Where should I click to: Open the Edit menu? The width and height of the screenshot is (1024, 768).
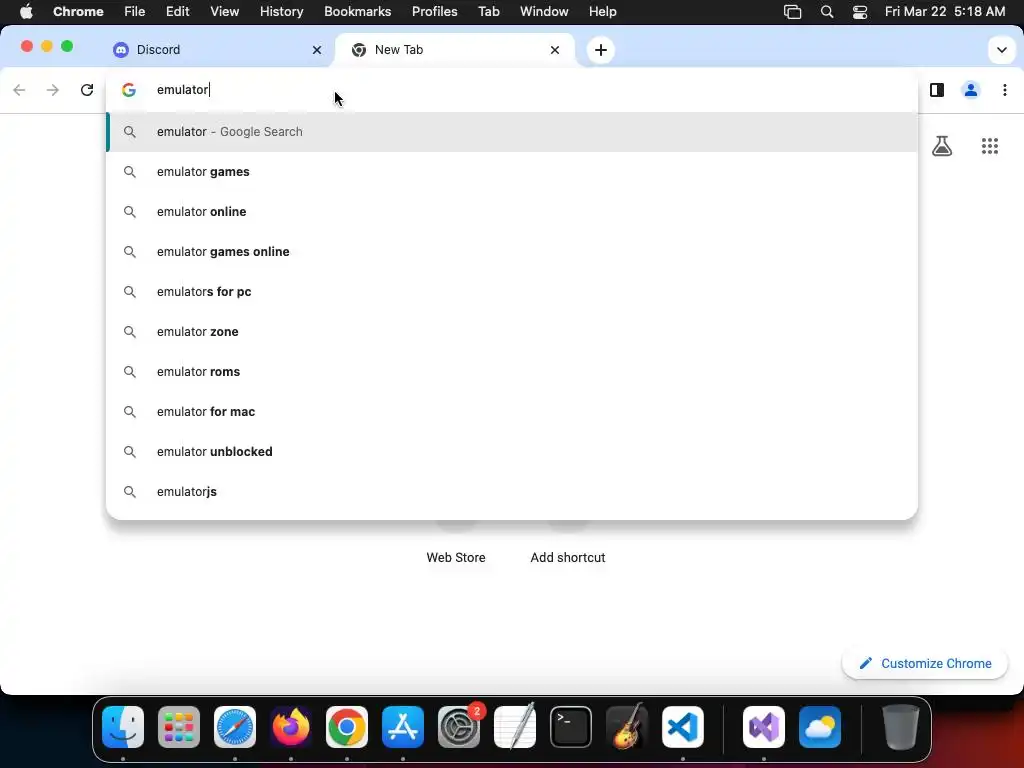click(178, 12)
